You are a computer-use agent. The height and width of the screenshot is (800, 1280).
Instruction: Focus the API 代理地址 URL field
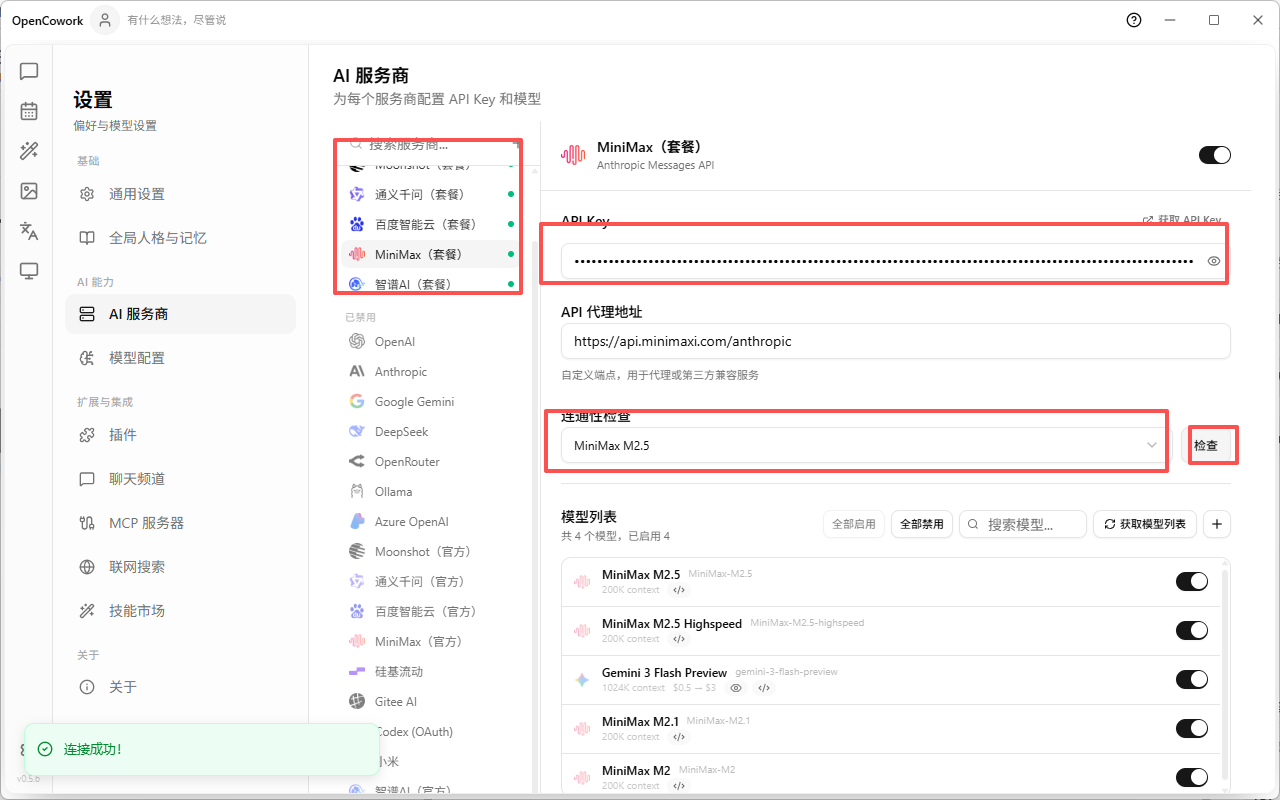(x=895, y=341)
